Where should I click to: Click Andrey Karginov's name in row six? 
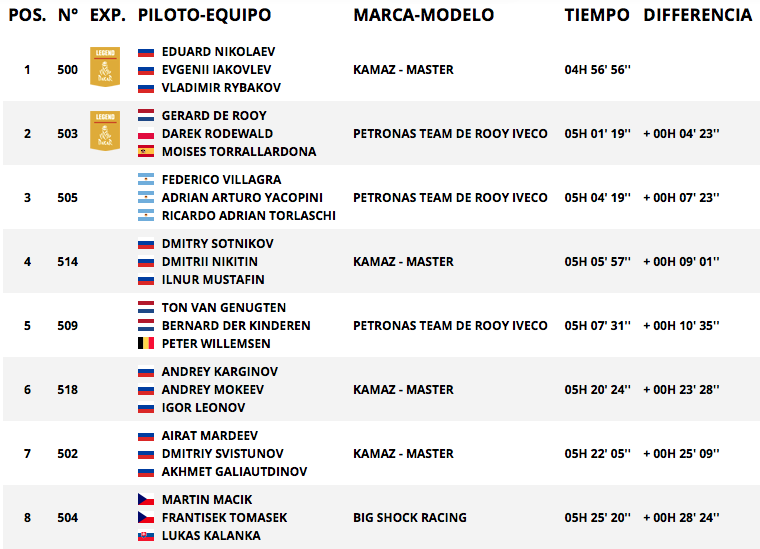(220, 372)
